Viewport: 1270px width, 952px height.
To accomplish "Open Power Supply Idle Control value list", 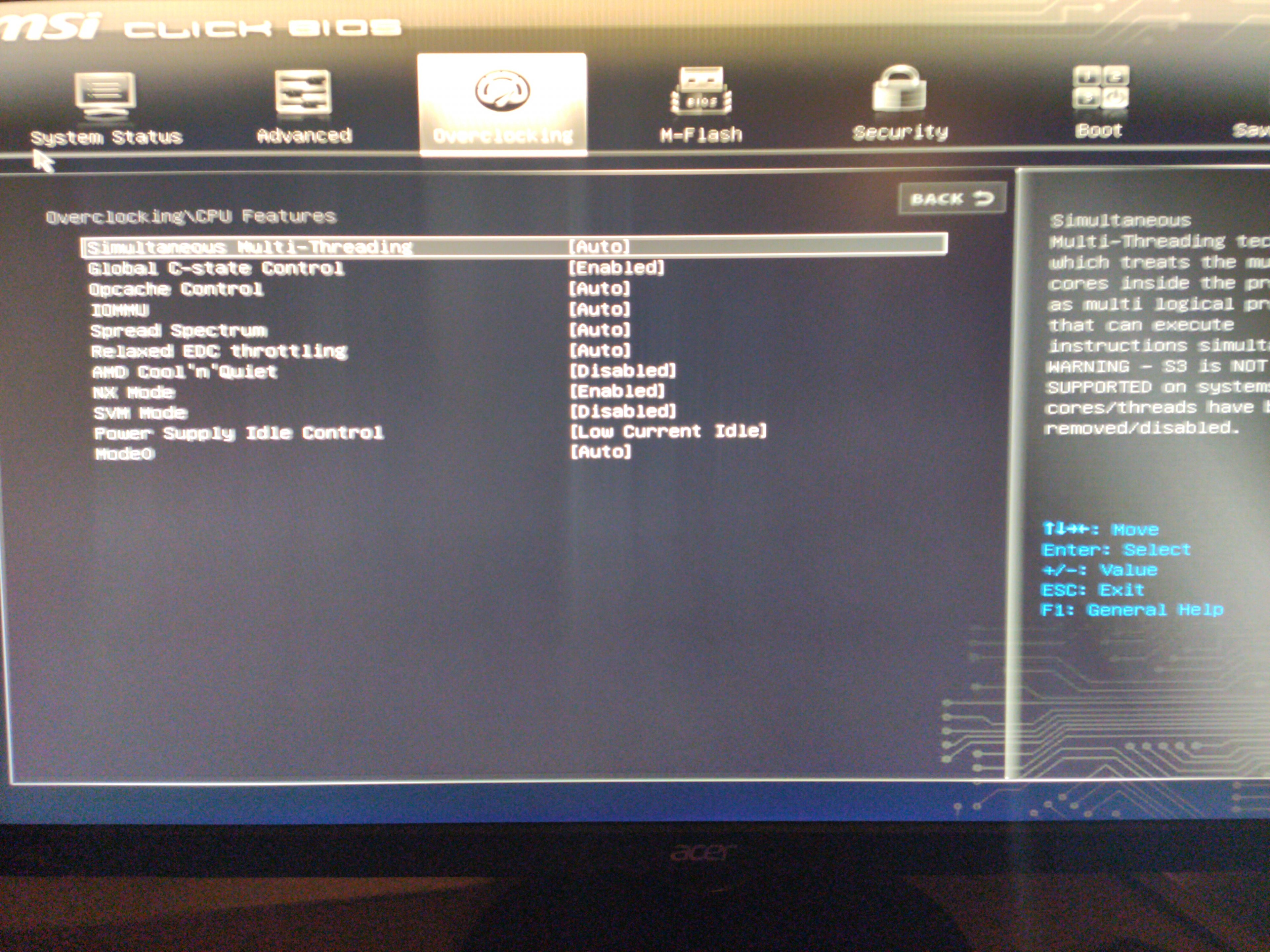I will [x=668, y=431].
